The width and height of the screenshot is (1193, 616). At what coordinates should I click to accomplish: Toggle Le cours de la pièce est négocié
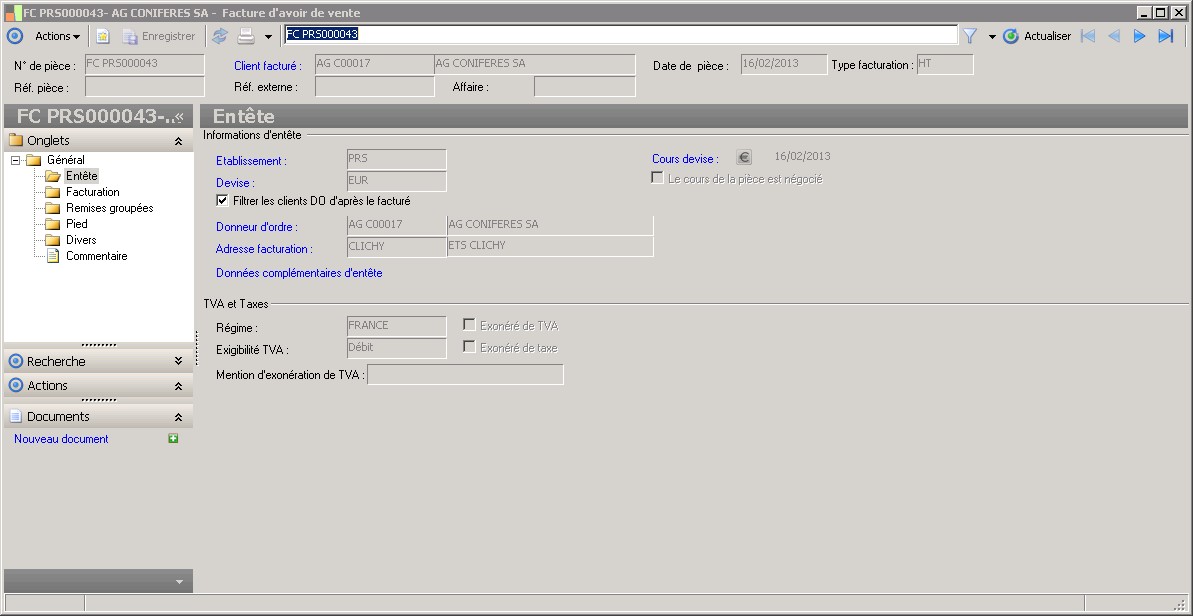pyautogui.click(x=657, y=178)
